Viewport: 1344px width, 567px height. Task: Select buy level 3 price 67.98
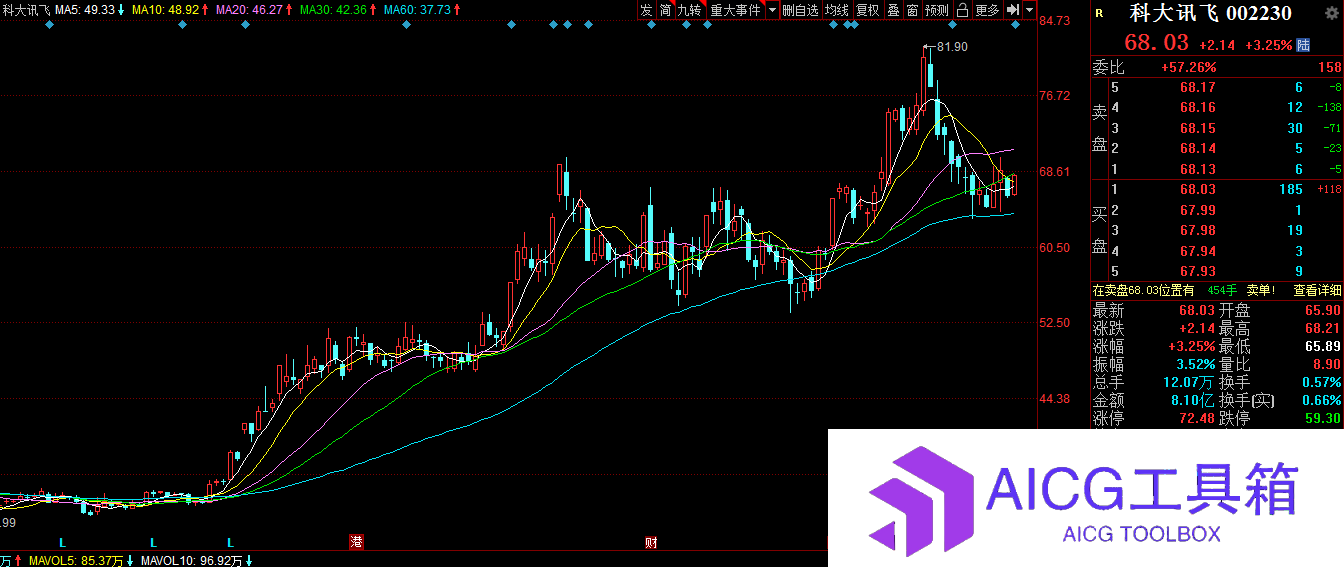[1197, 231]
